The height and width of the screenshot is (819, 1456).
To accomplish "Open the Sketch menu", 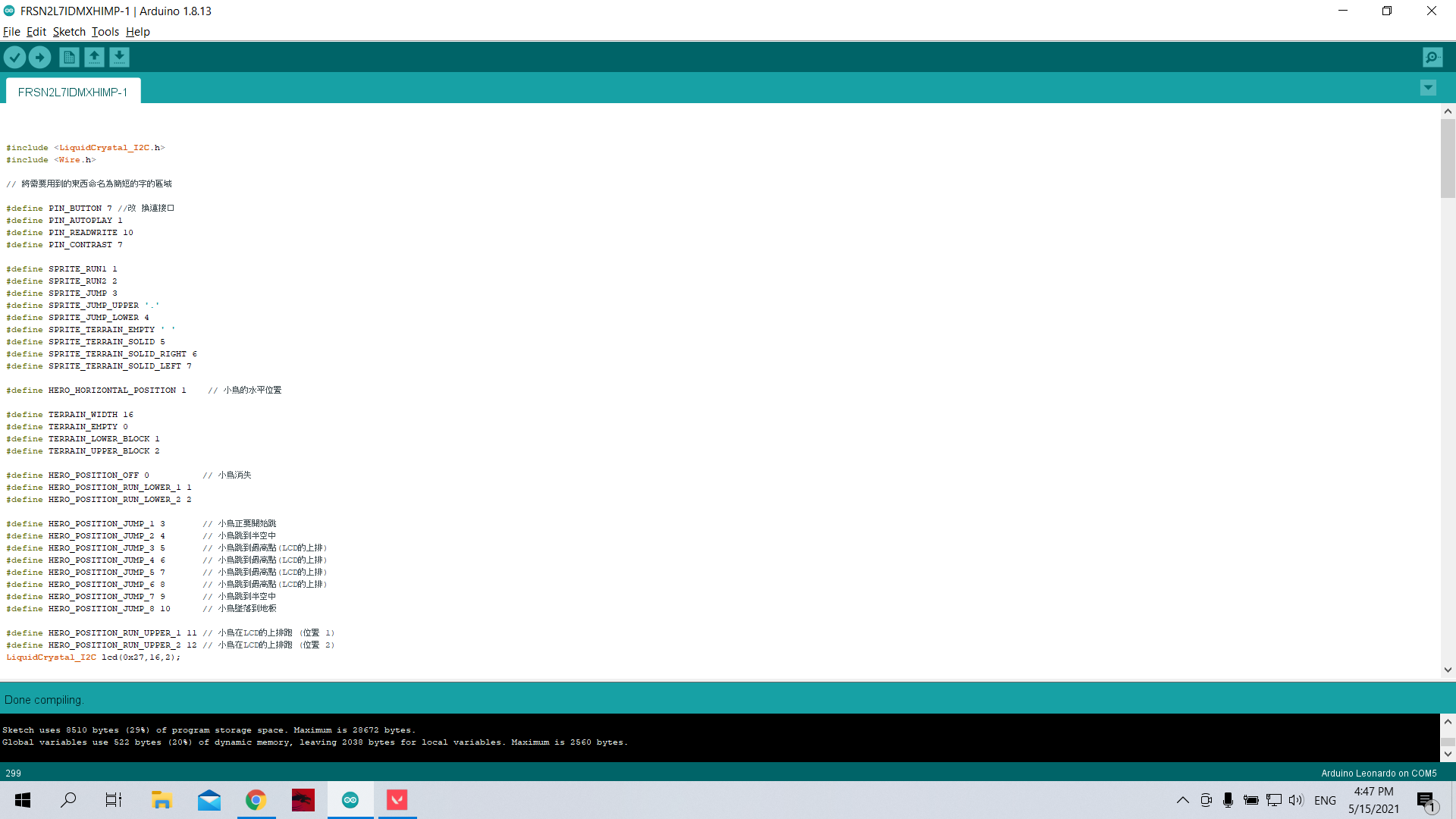I will (69, 32).
